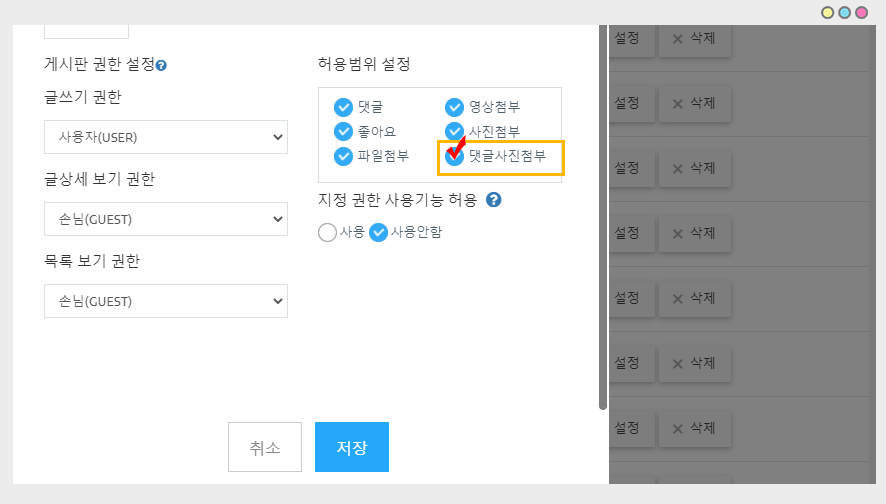This screenshot has width=886, height=504.
Task: Click help icon next to 지정 권한 사용기능 허용
Action: [493, 200]
